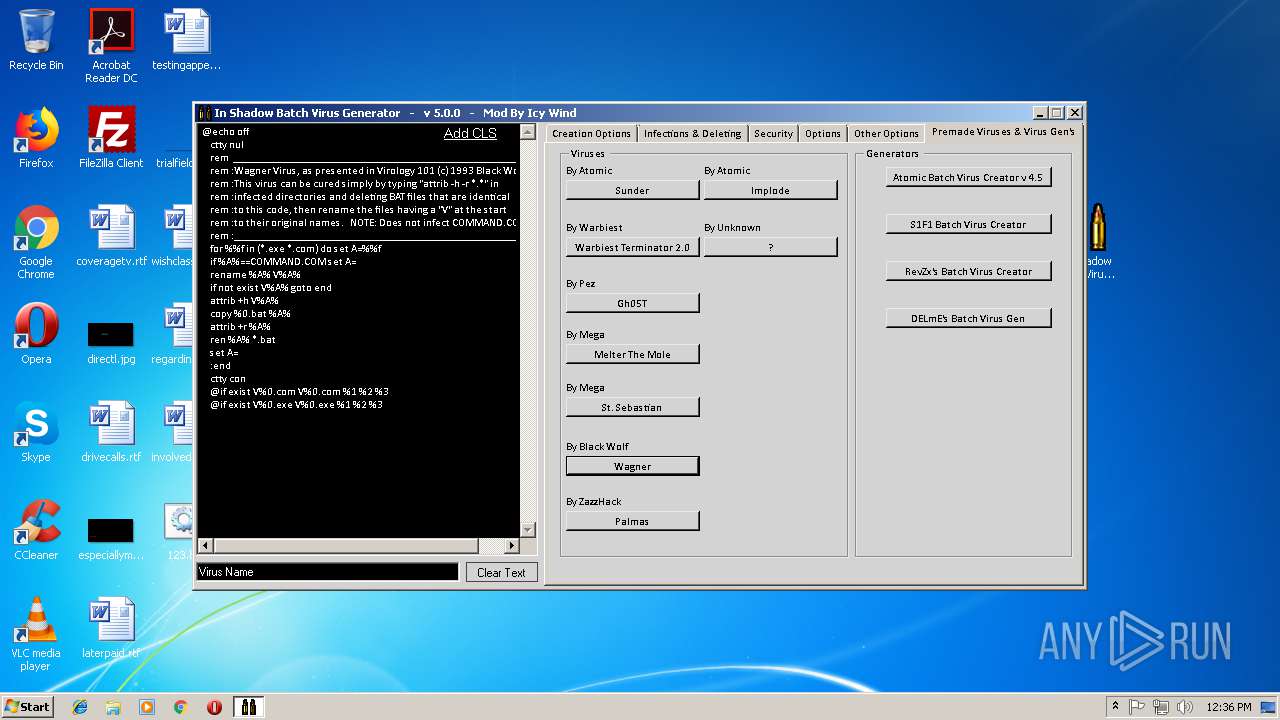Open the testingappe document icon

click(186, 40)
